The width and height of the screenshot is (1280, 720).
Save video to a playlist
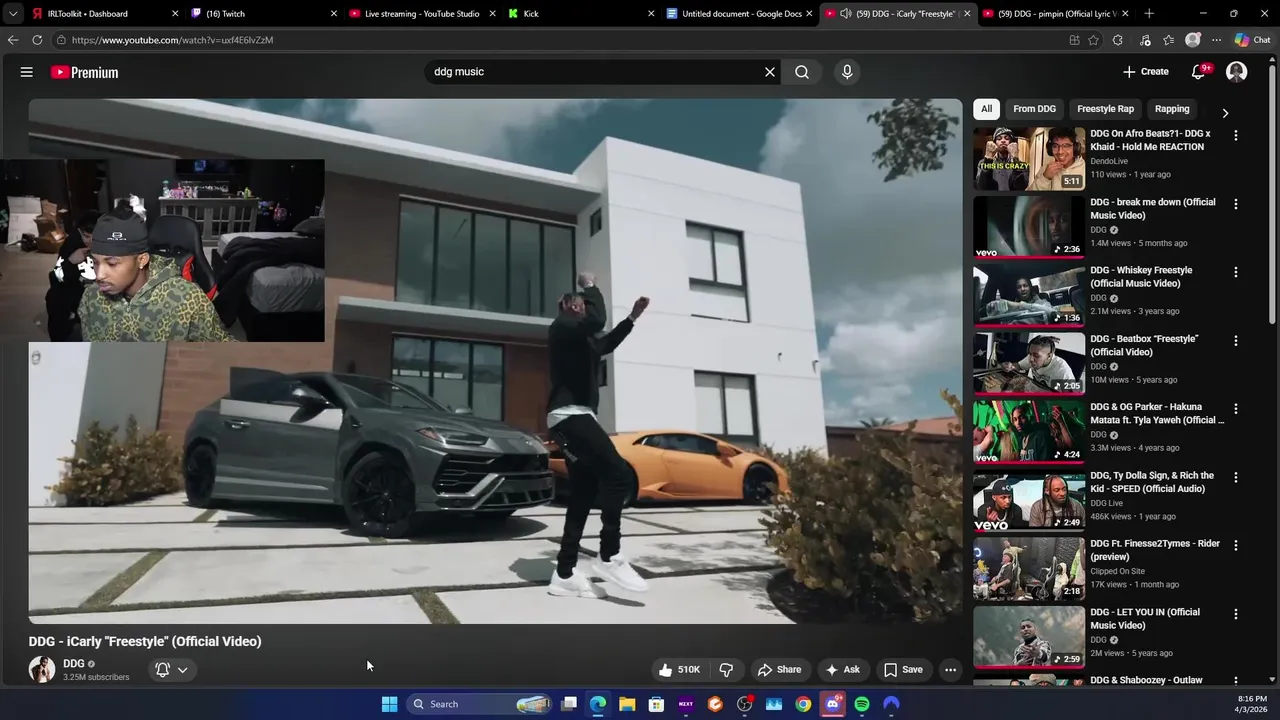tap(903, 670)
